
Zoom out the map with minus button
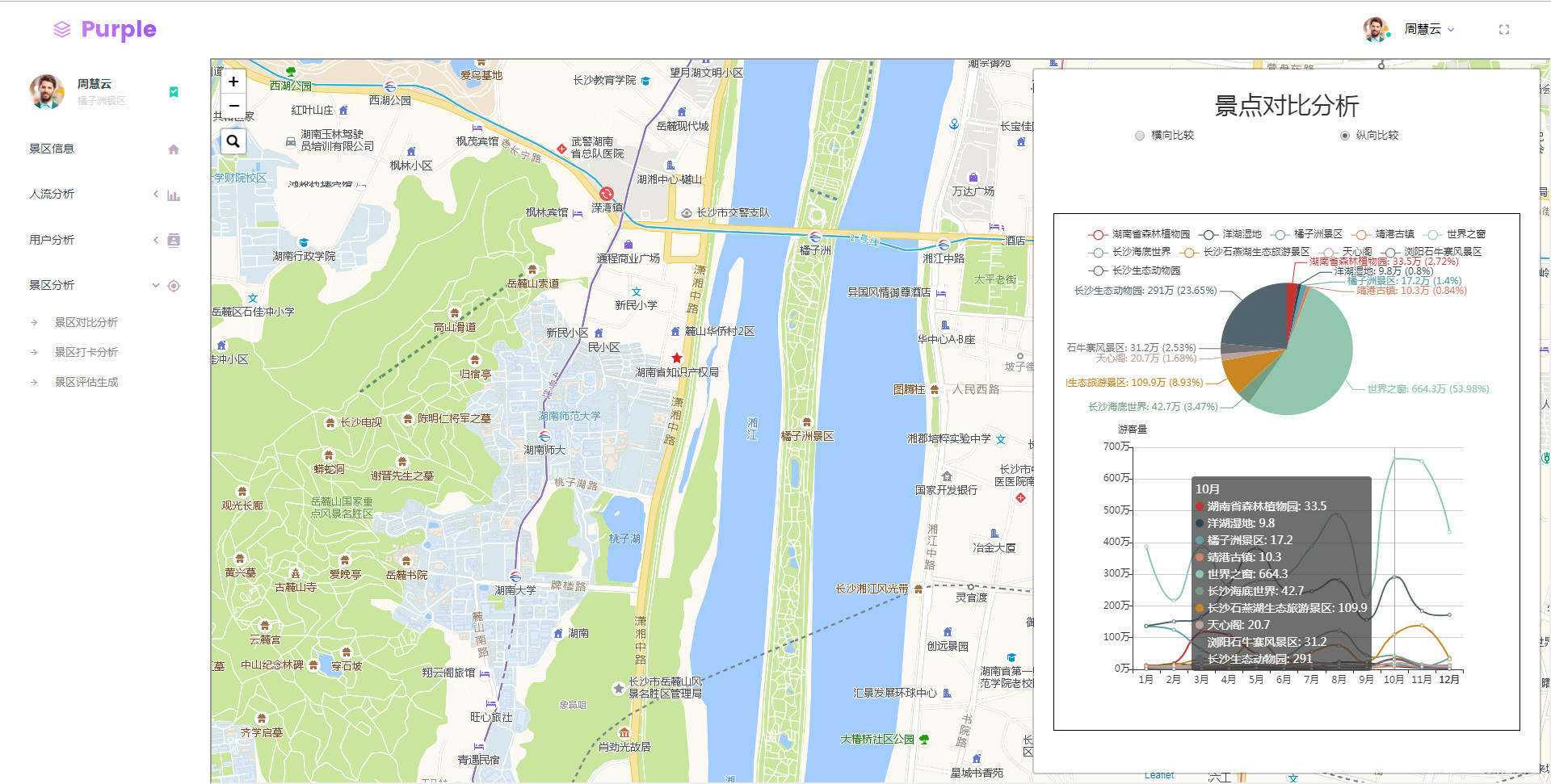(233, 106)
